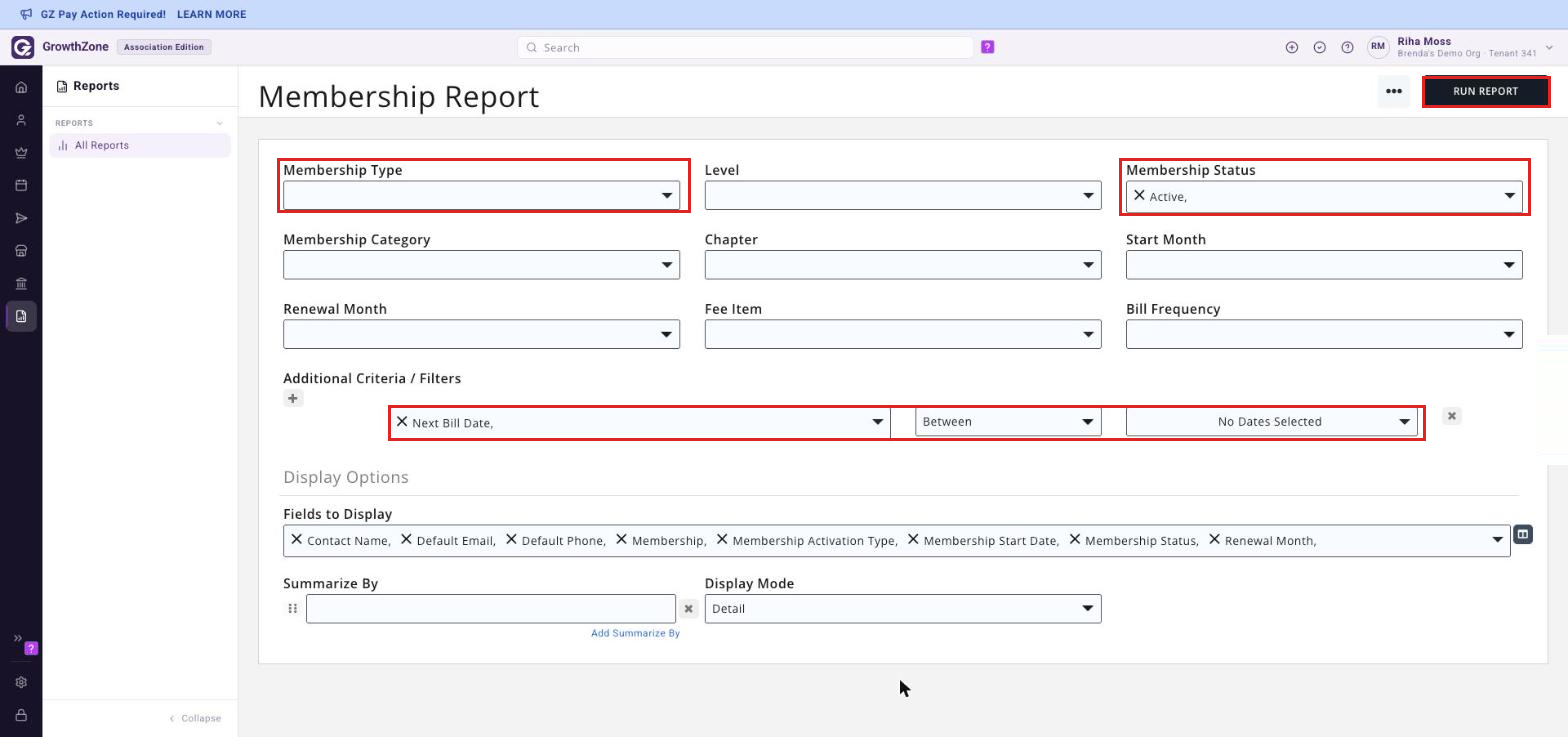Remove Contact Name from Fields to Display

[296, 539]
